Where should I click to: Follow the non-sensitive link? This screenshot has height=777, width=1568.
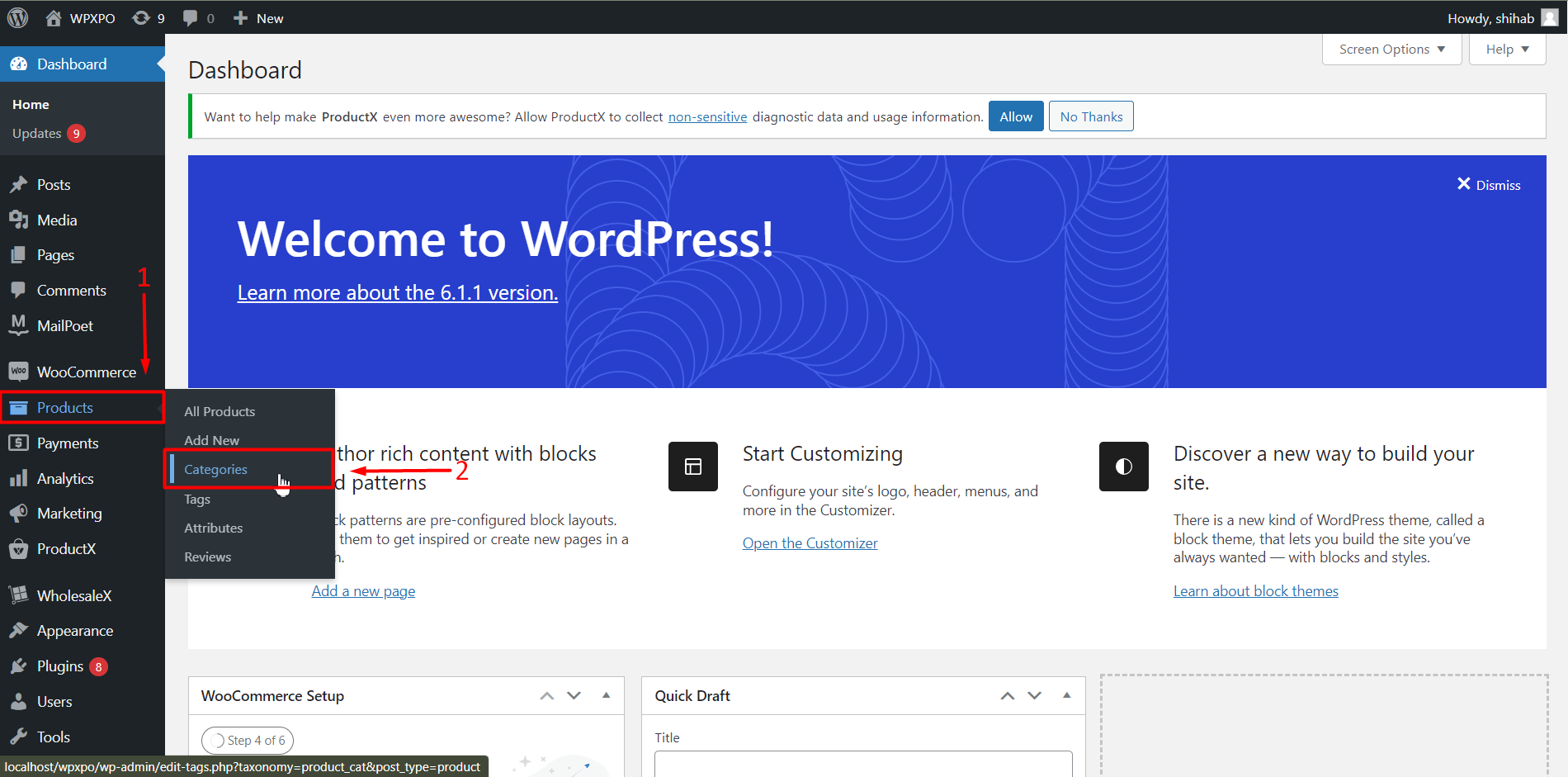[707, 116]
